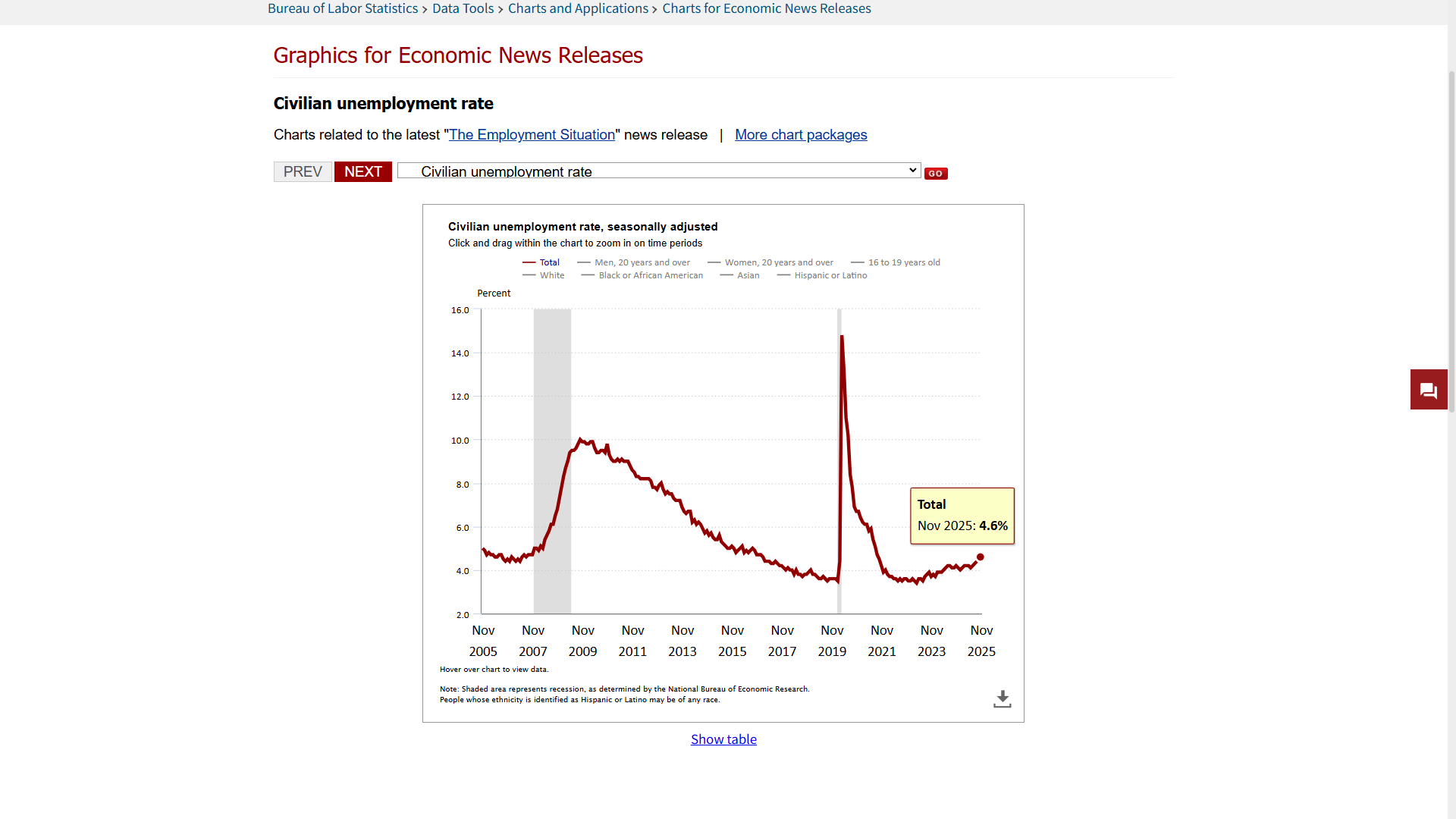Viewport: 1456px width, 819px height.
Task: Open The Employment Situation link
Action: click(x=532, y=134)
